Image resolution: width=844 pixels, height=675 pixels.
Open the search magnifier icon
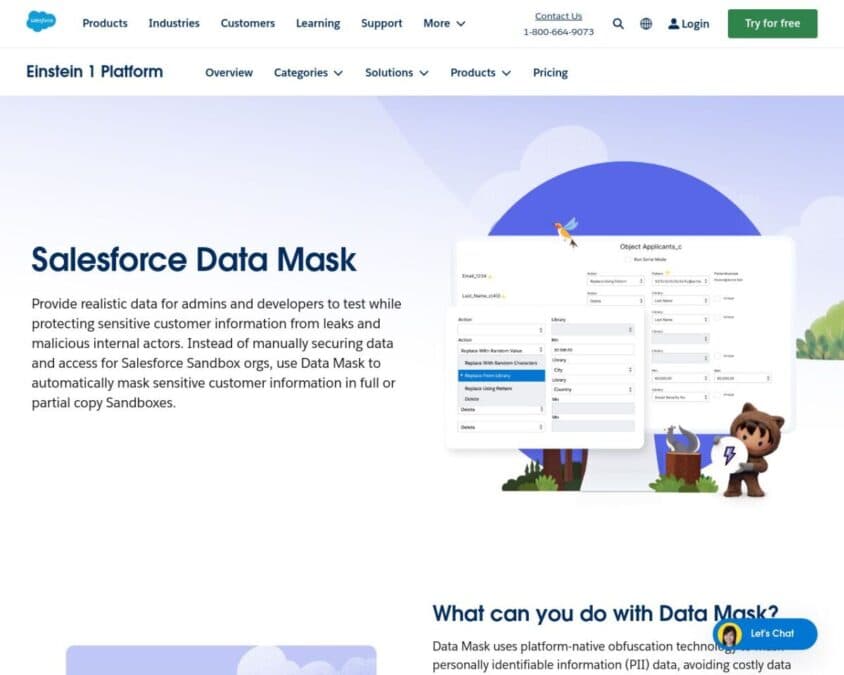tap(618, 24)
